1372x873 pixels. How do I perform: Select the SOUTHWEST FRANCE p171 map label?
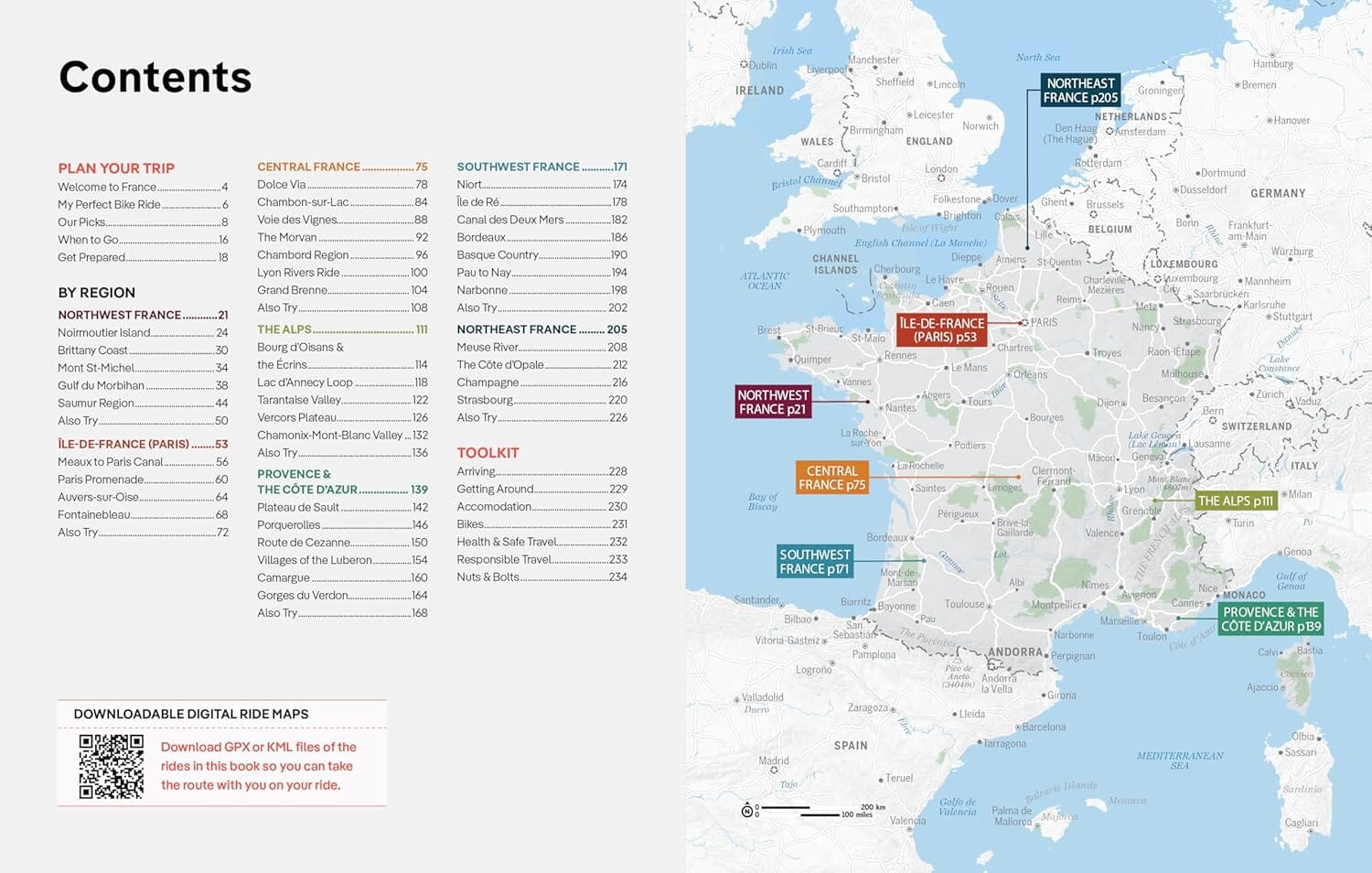point(813,560)
